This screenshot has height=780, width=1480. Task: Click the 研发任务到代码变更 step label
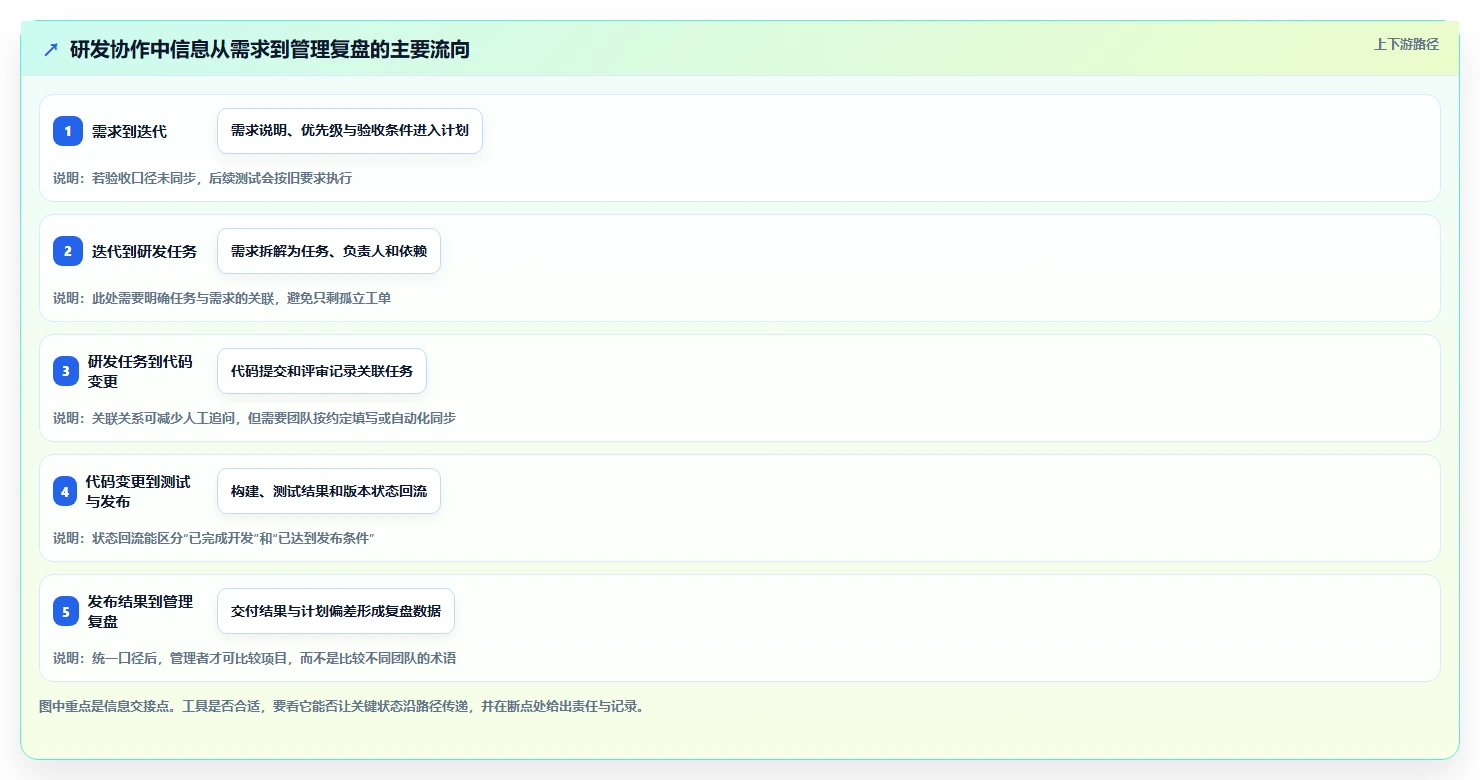click(x=140, y=371)
